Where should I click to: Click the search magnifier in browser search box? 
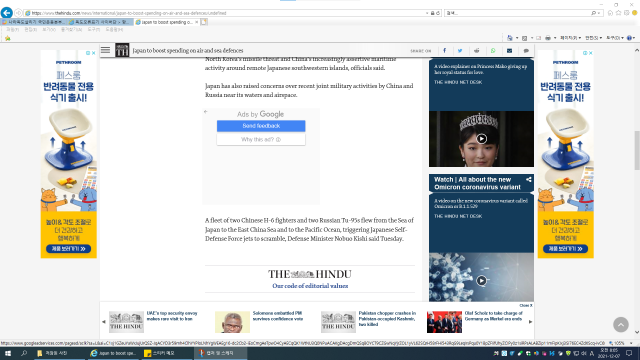click(593, 13)
